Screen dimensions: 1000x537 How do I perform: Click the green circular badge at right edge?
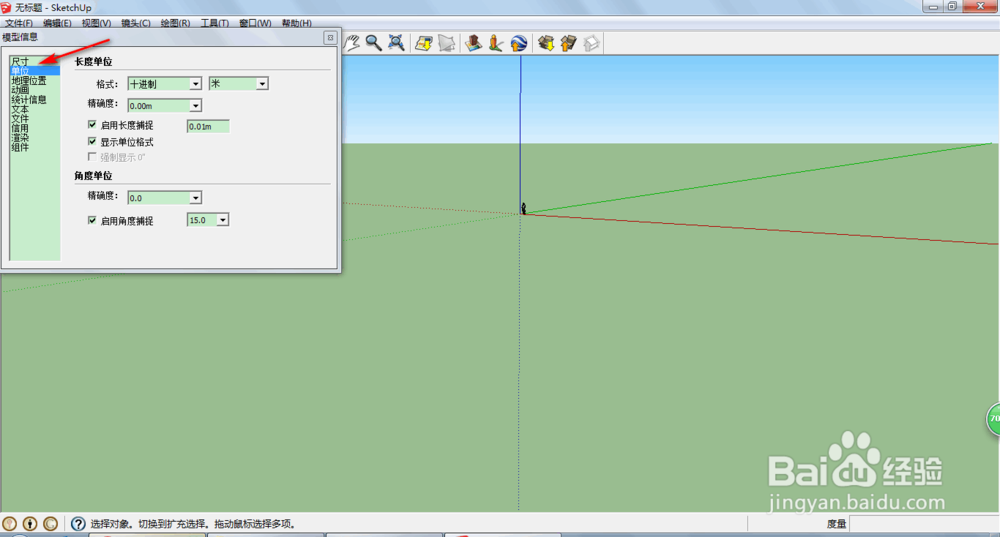coord(994,420)
